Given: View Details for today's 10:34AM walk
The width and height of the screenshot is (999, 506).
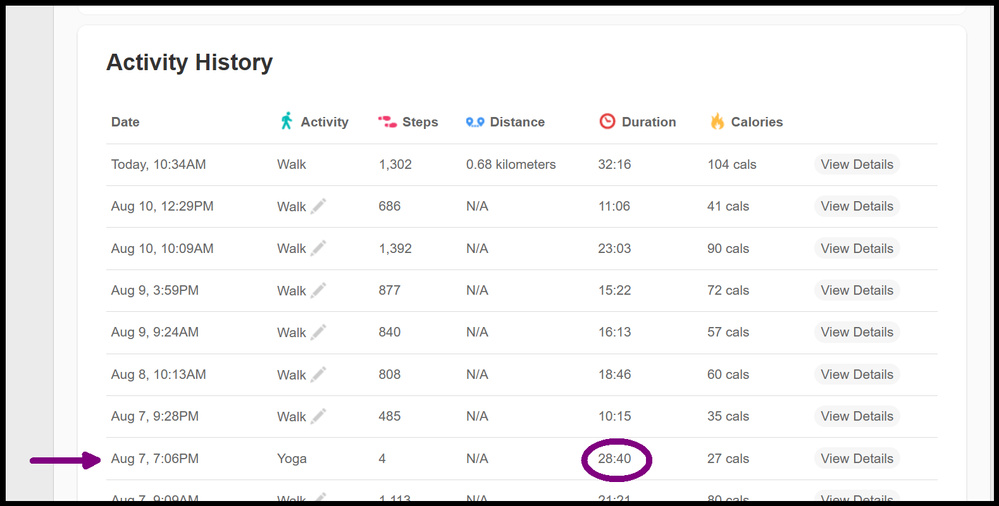Looking at the screenshot, I should pos(856,164).
